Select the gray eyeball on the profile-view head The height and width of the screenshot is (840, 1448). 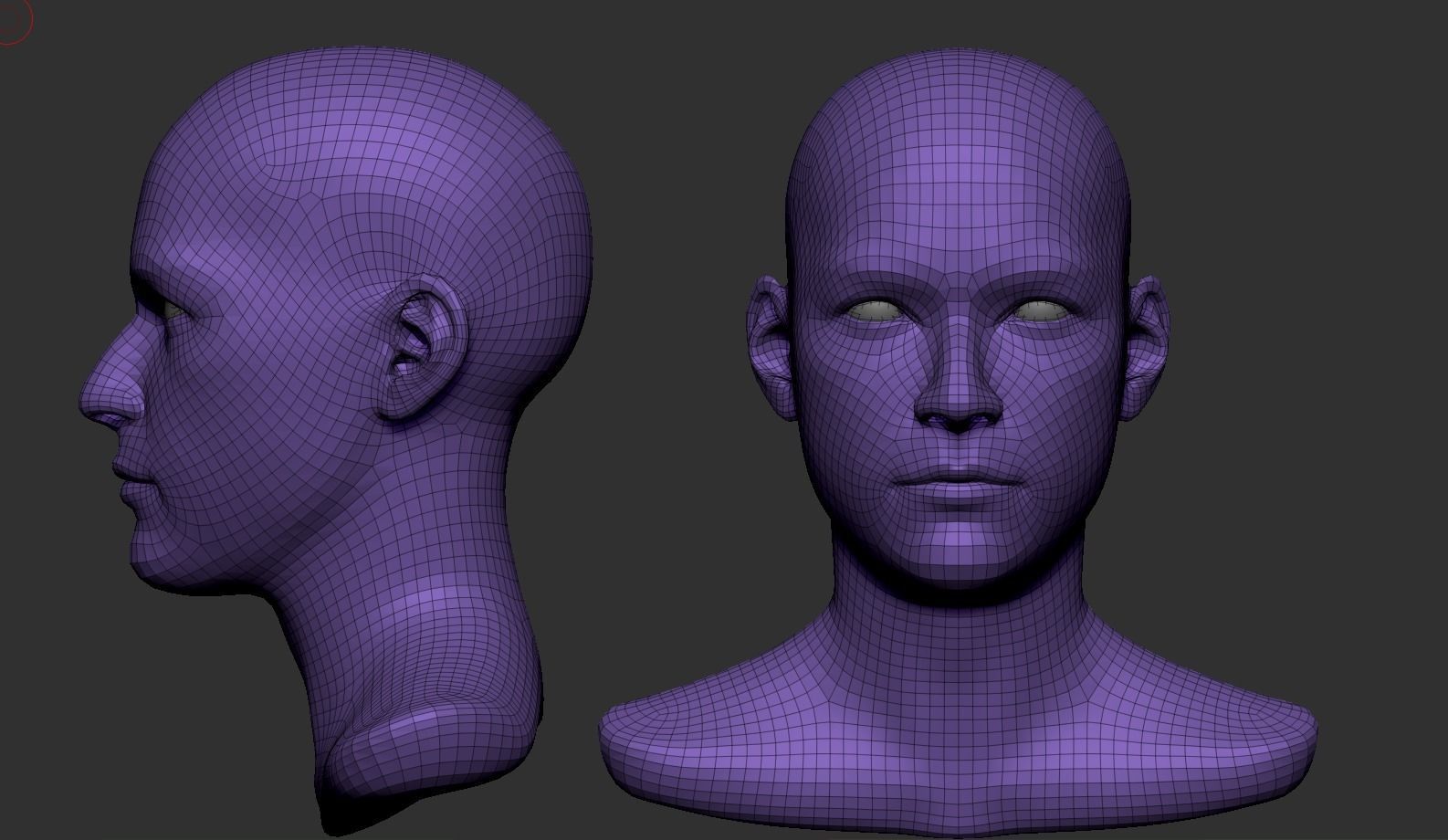click(175, 310)
